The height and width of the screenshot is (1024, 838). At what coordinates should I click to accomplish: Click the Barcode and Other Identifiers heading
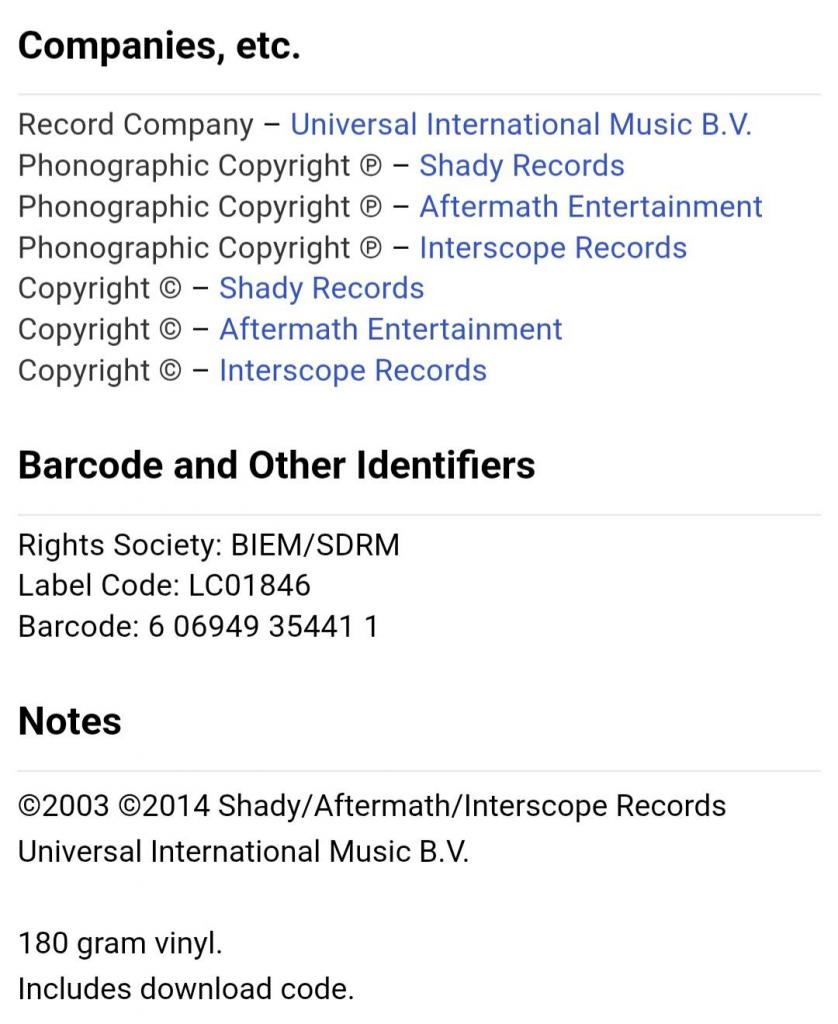(276, 466)
